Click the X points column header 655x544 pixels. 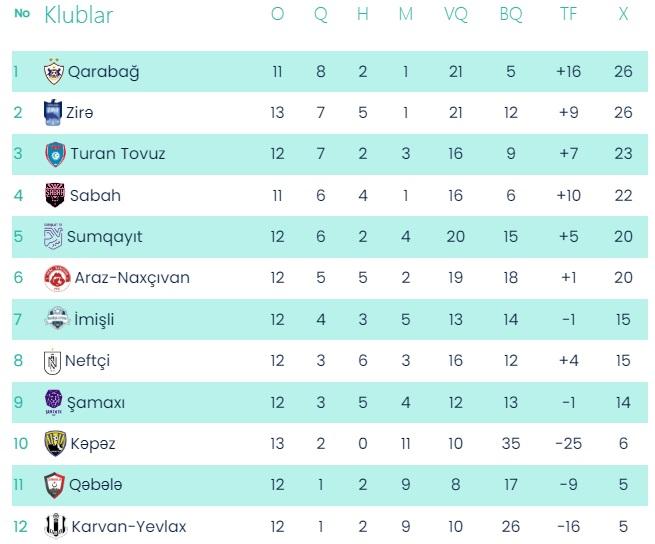tap(623, 16)
